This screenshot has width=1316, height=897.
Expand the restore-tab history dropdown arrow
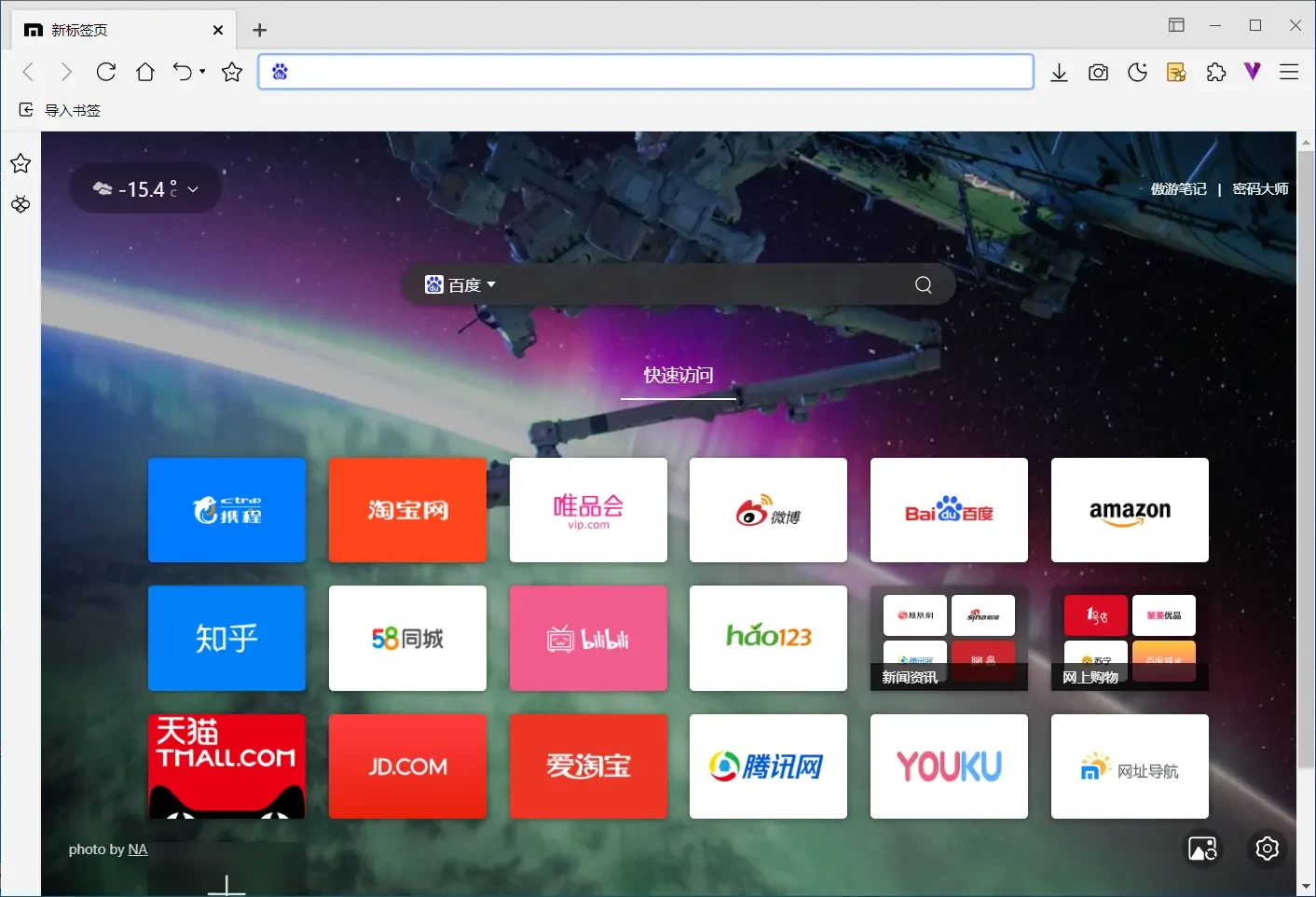(202, 72)
